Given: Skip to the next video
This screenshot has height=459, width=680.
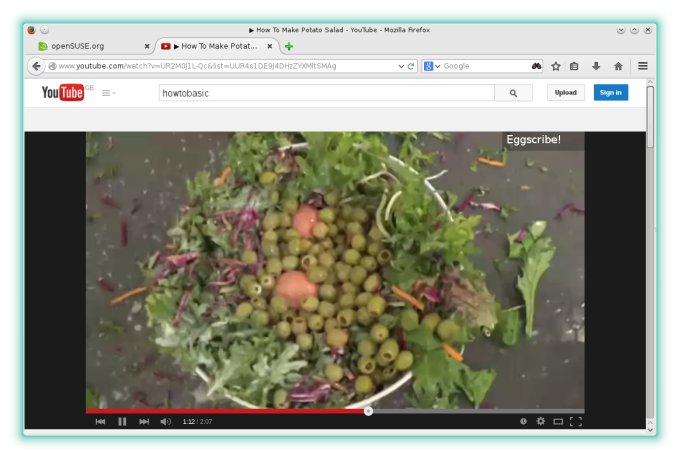Looking at the screenshot, I should click(x=144, y=421).
